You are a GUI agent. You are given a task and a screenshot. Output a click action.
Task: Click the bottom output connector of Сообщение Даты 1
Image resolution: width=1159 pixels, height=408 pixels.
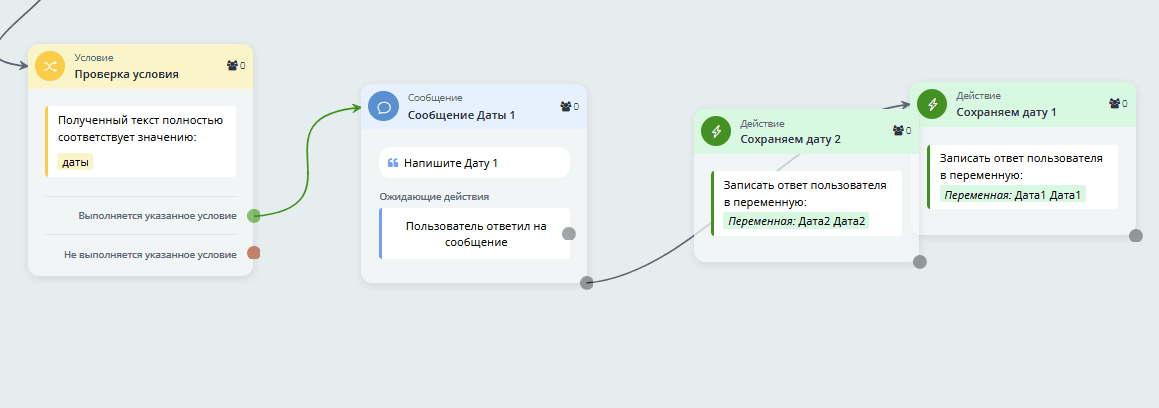click(x=587, y=283)
